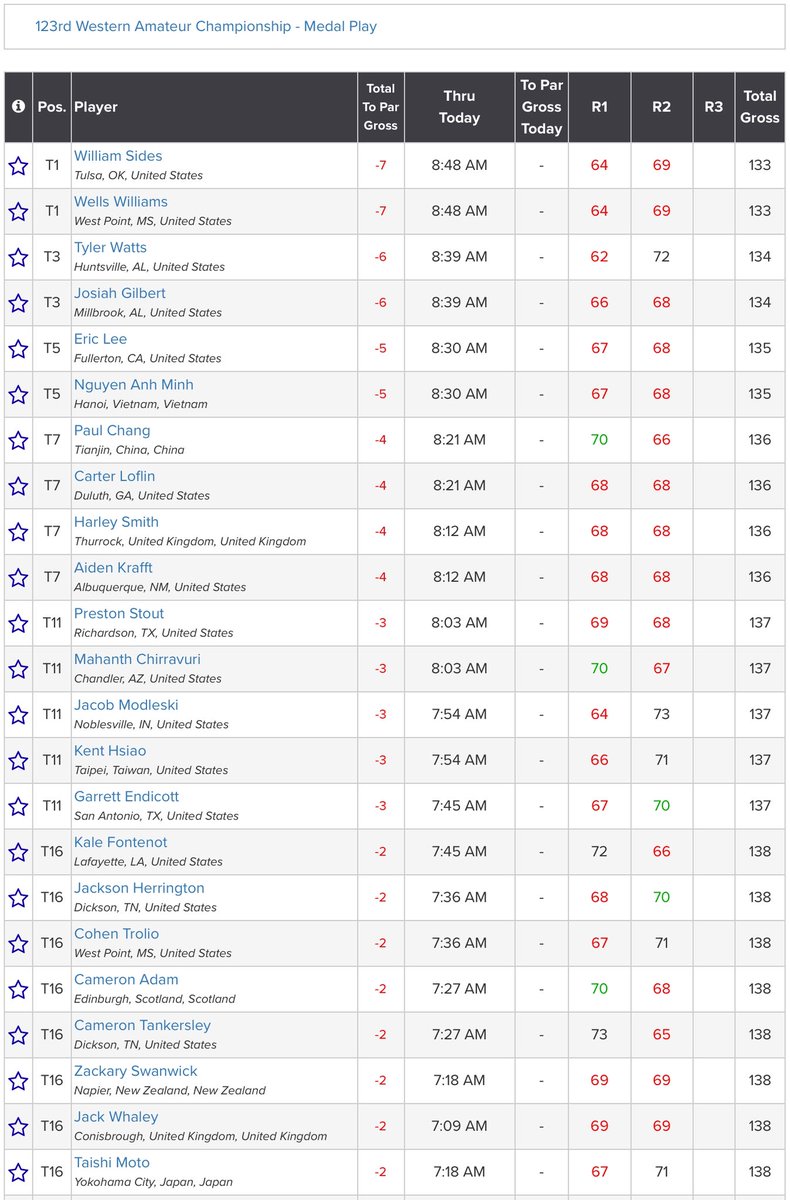Open Tyler Watts player profile
The height and width of the screenshot is (1200, 790).
pos(110,248)
